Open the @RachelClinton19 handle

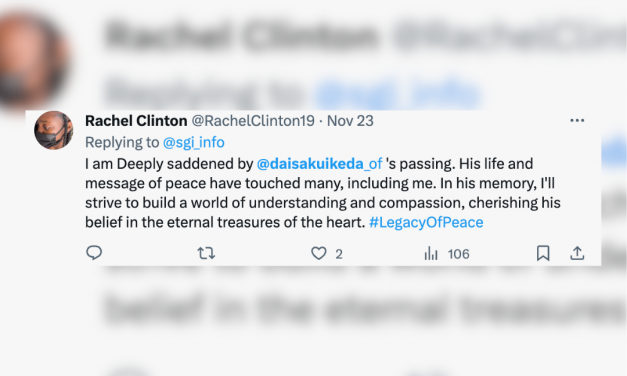click(253, 121)
